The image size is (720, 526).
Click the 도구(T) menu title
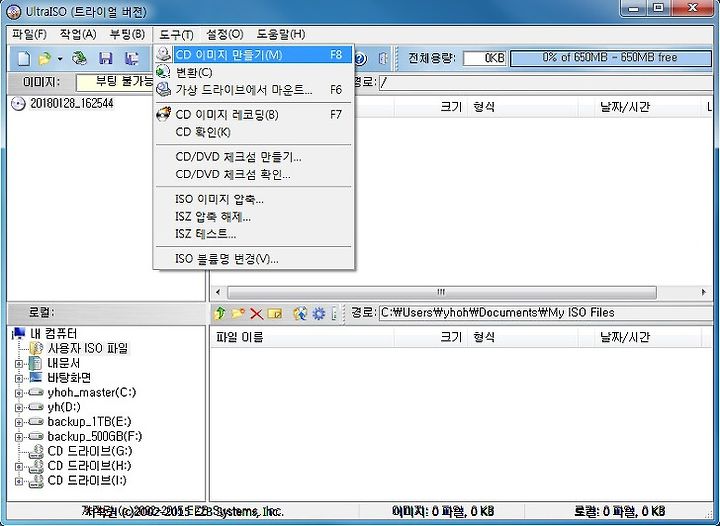176,34
